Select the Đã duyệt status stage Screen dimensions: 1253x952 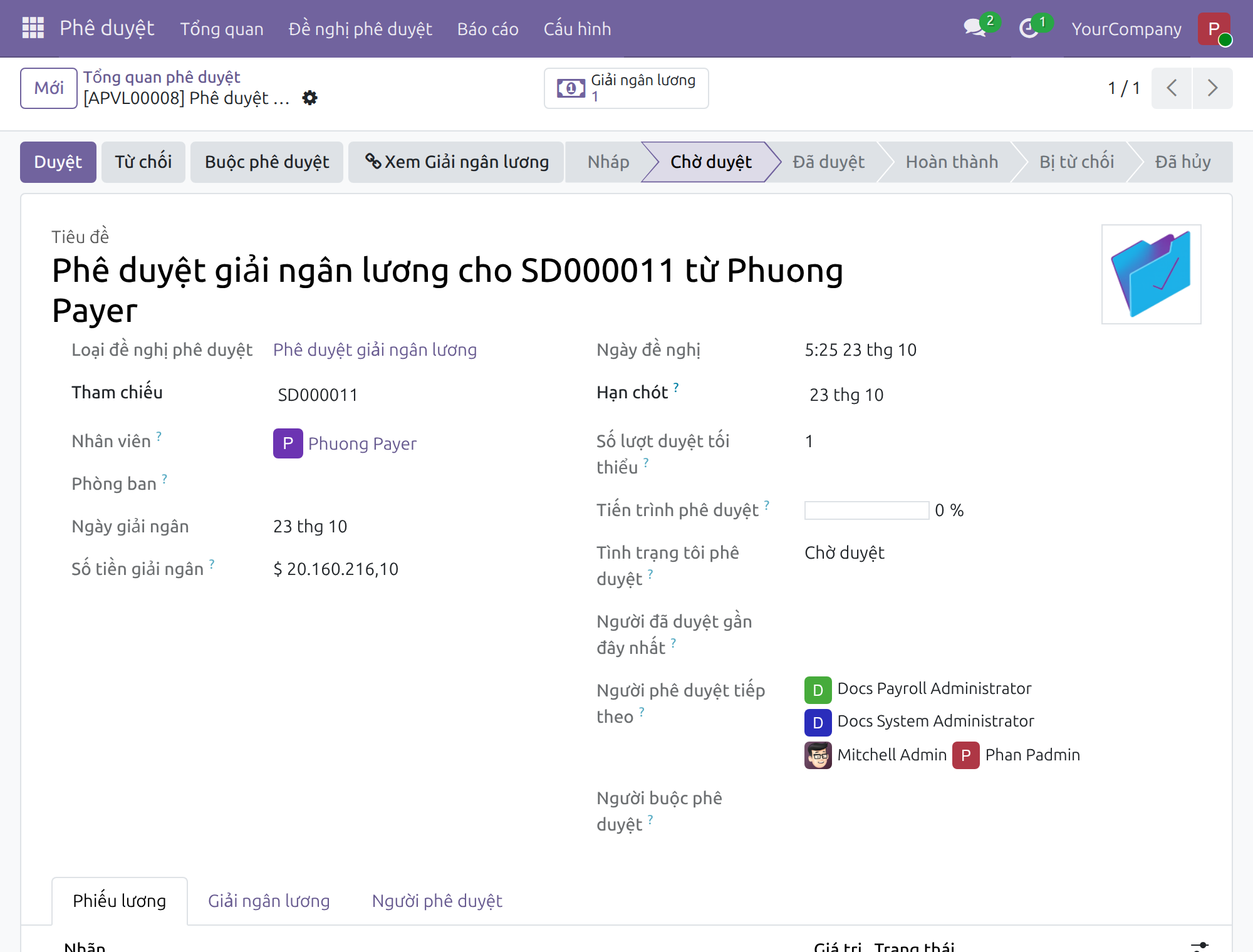(828, 162)
